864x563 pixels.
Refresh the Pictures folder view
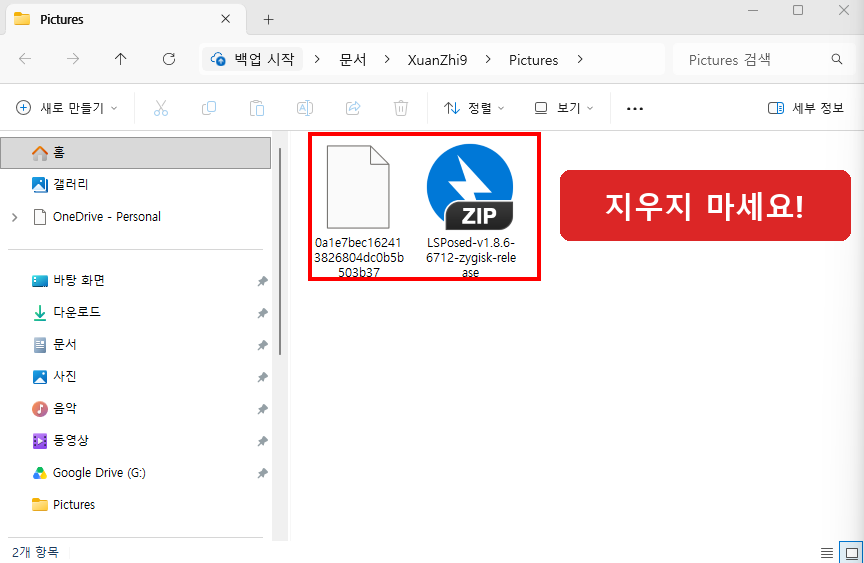point(169,59)
